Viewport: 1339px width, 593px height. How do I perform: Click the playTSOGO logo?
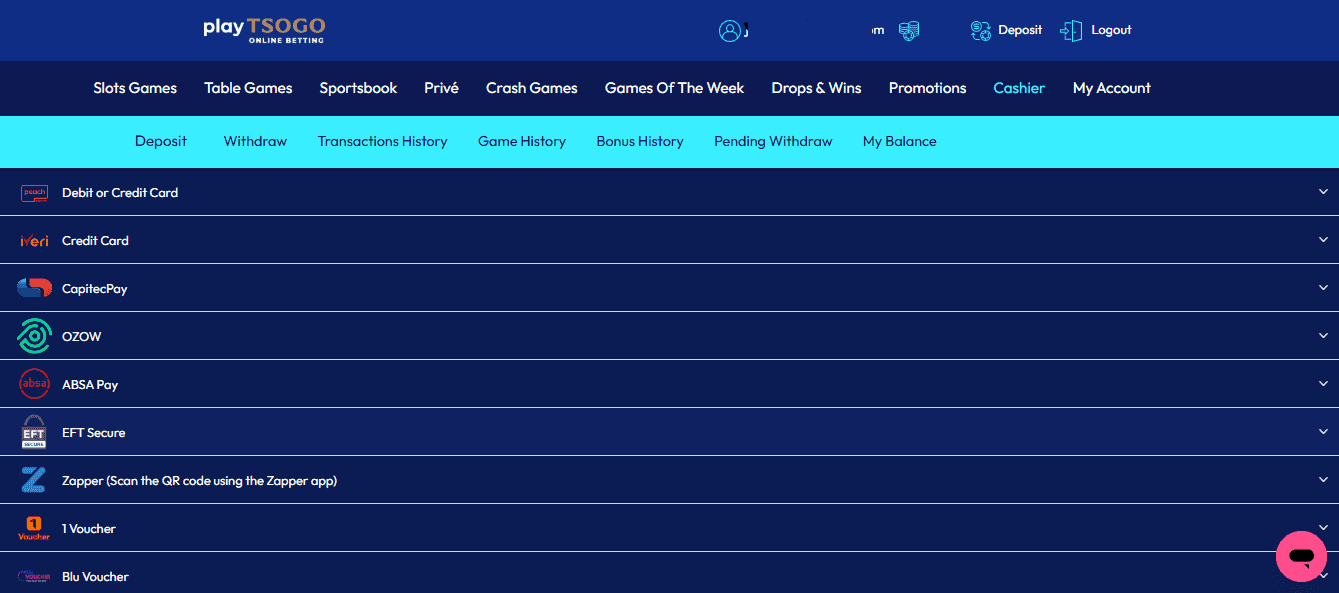tap(263, 30)
